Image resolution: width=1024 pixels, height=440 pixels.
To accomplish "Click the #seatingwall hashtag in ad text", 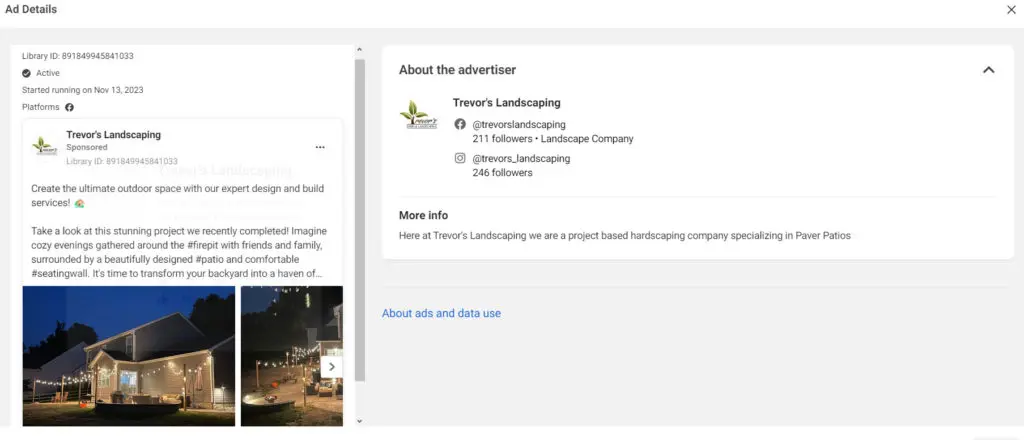I will tap(59, 274).
